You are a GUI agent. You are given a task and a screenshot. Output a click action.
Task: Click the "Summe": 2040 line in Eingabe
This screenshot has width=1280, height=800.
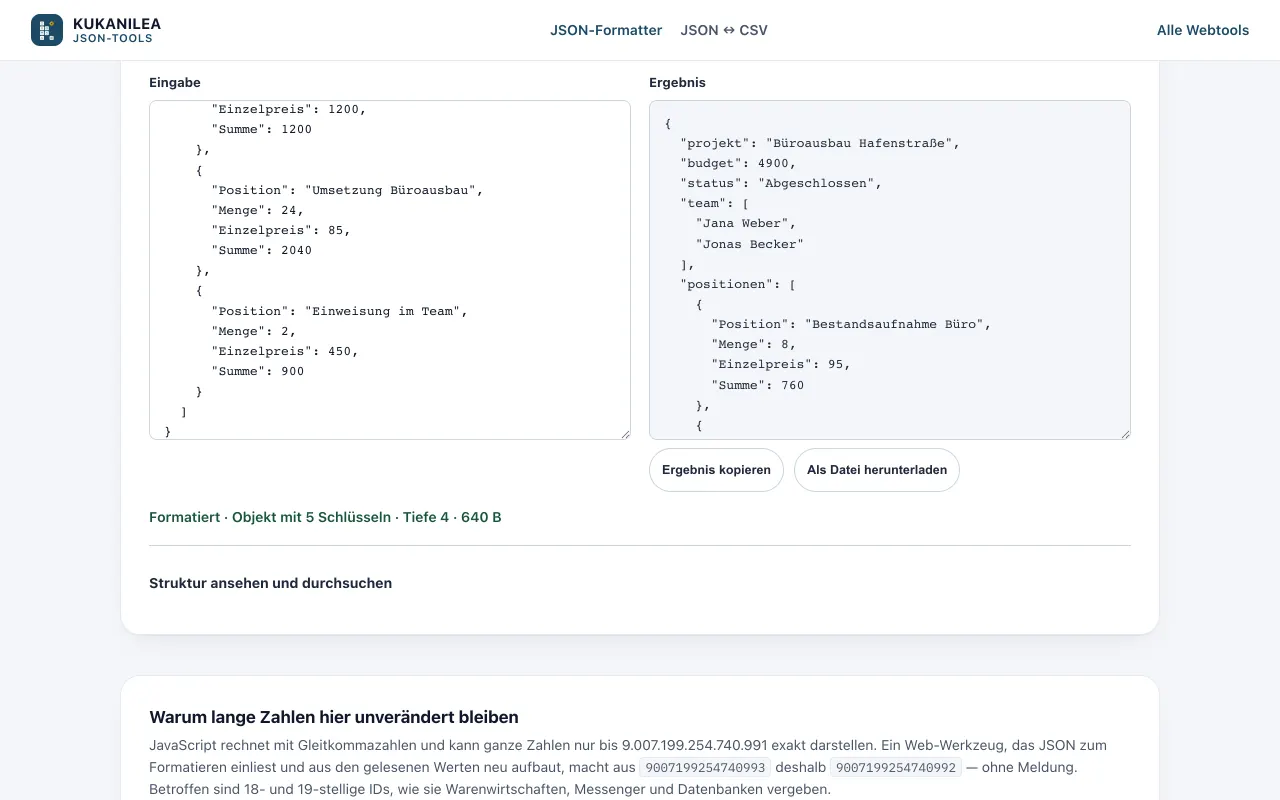(x=261, y=250)
